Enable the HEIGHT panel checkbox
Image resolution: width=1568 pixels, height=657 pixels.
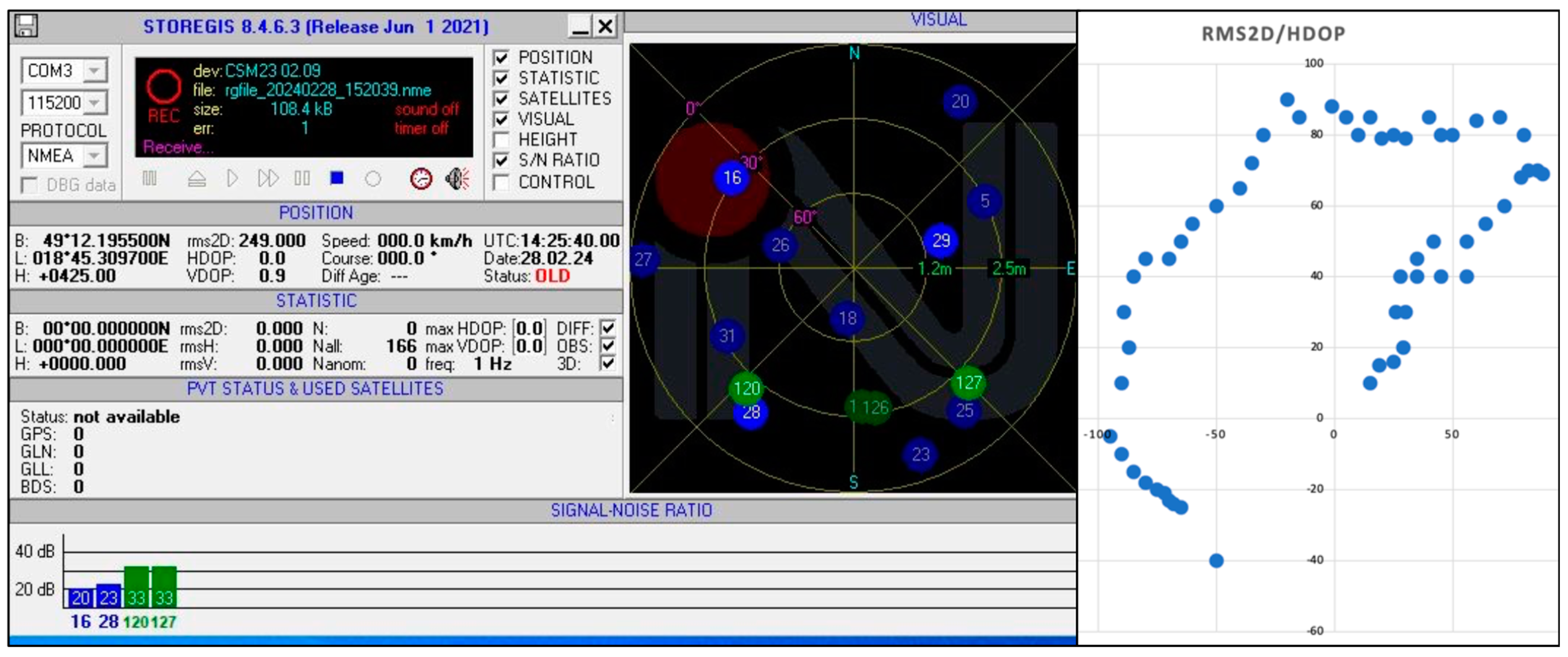(x=501, y=140)
